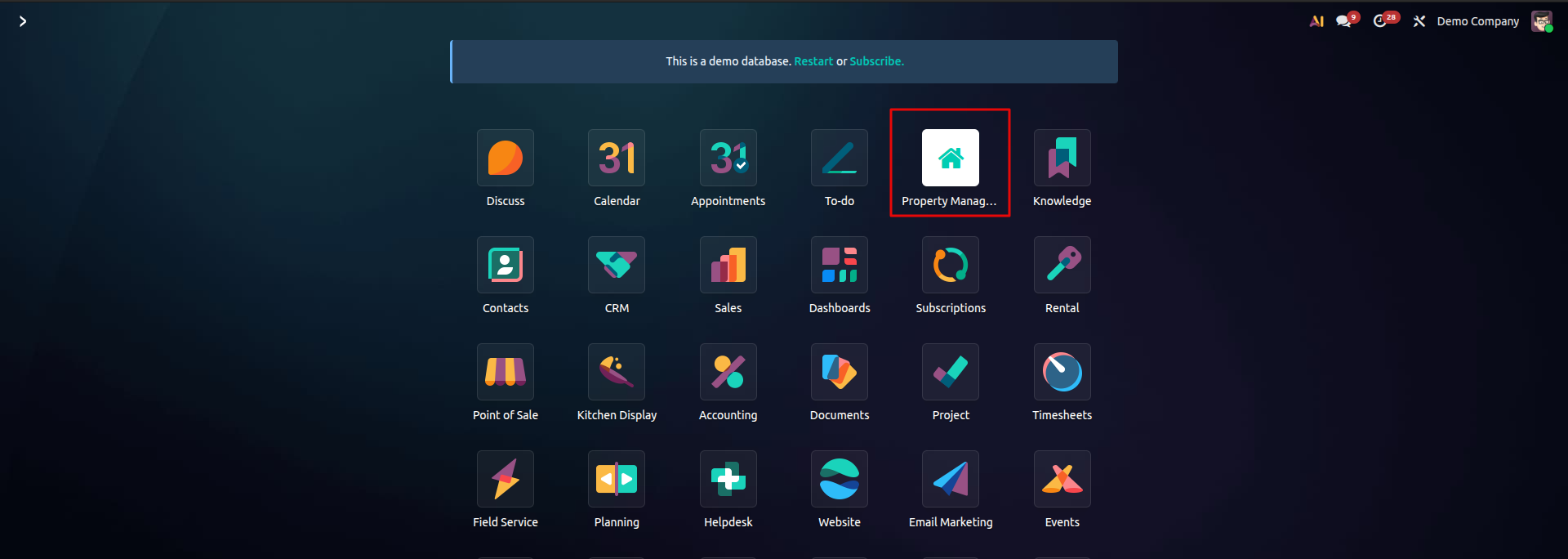Click the Subscribe link in banner
The width and height of the screenshot is (1568, 559).
876,61
